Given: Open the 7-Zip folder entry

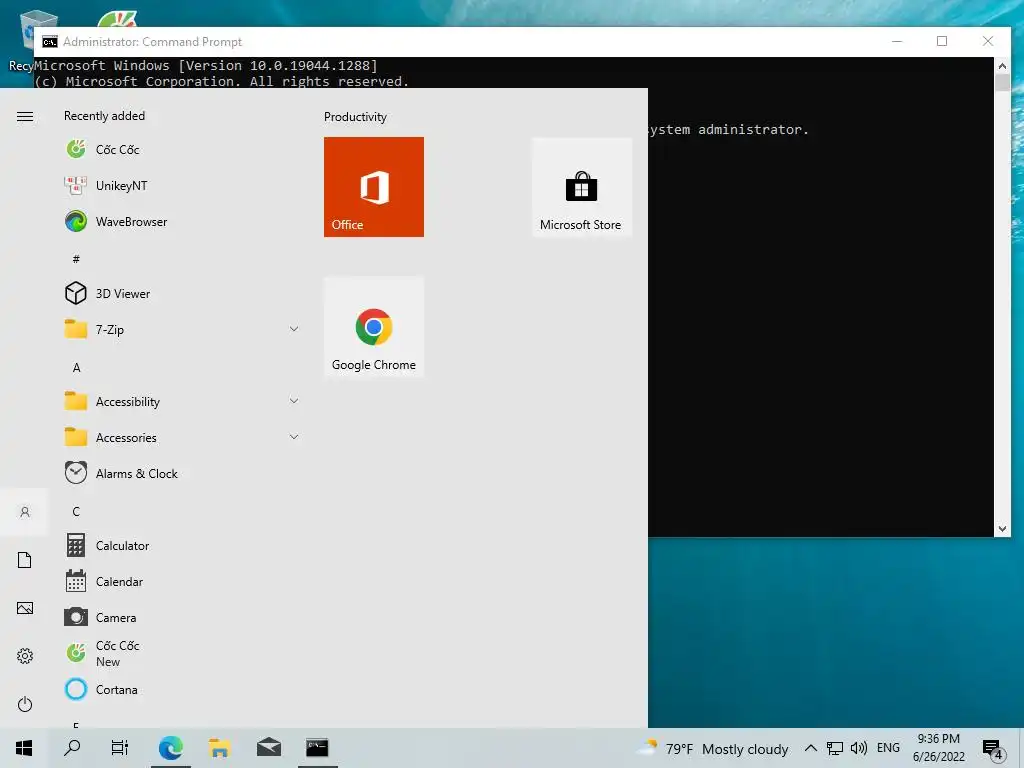Looking at the screenshot, I should pyautogui.click(x=183, y=329).
